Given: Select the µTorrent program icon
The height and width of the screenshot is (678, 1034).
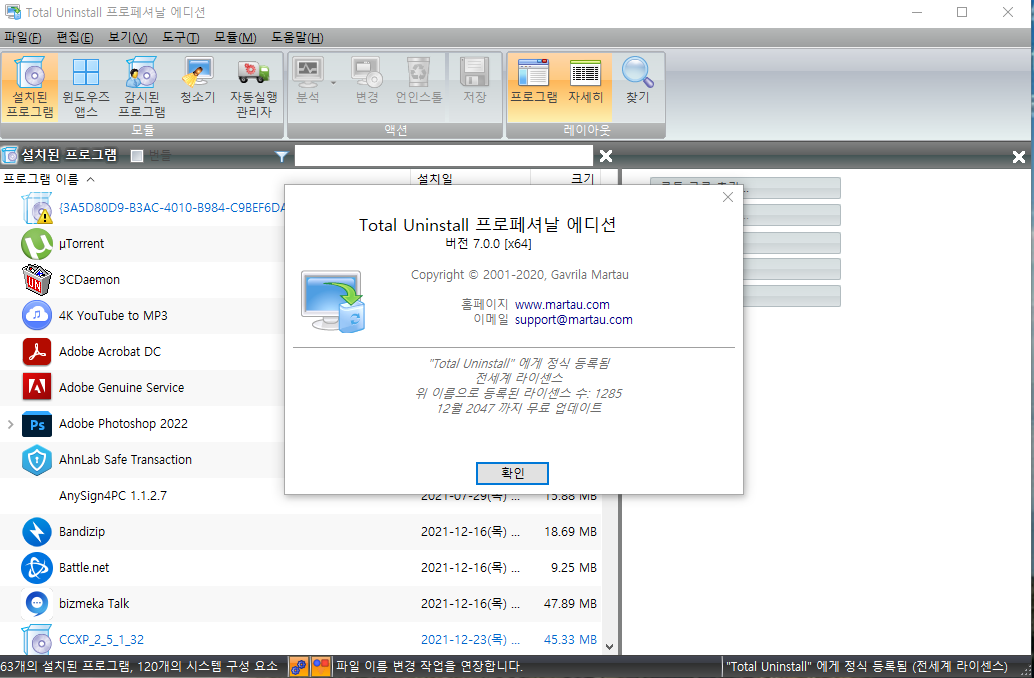Looking at the screenshot, I should [x=36, y=244].
